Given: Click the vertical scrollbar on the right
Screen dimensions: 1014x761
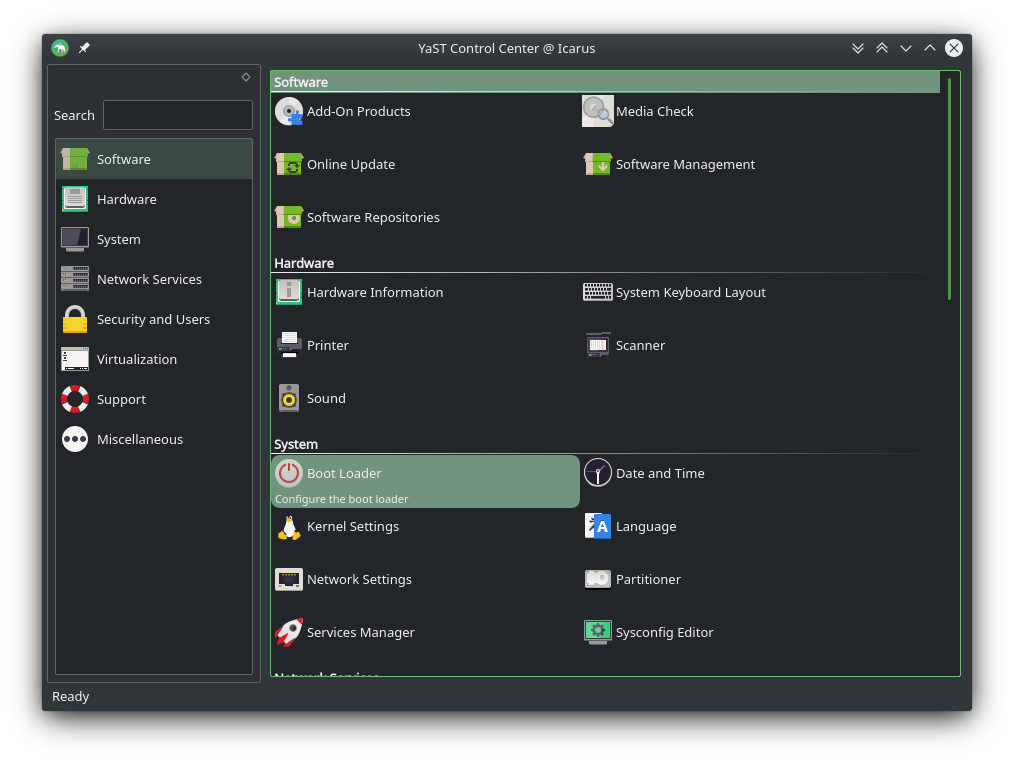Looking at the screenshot, I should (x=948, y=185).
